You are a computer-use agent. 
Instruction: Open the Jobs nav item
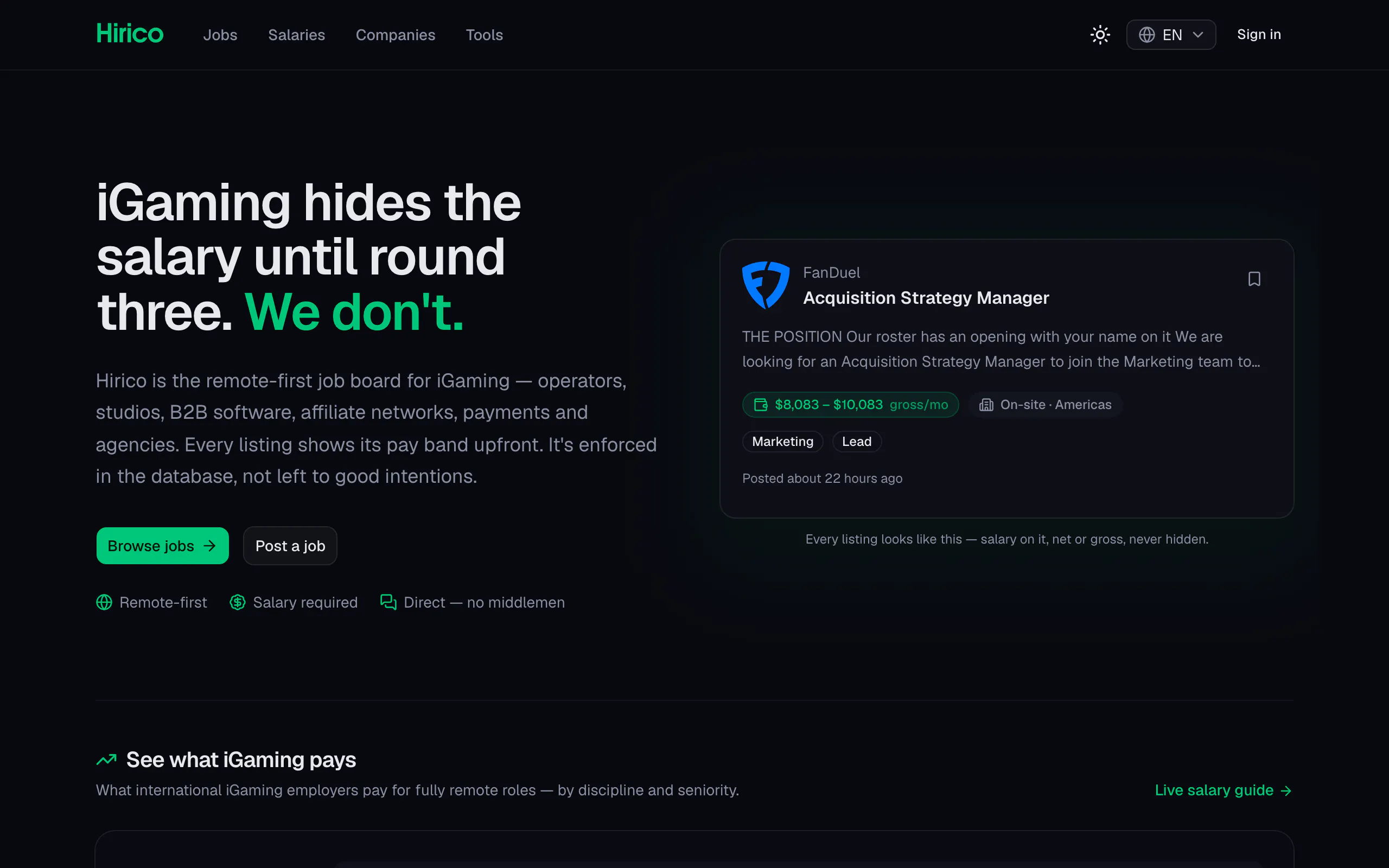click(220, 35)
